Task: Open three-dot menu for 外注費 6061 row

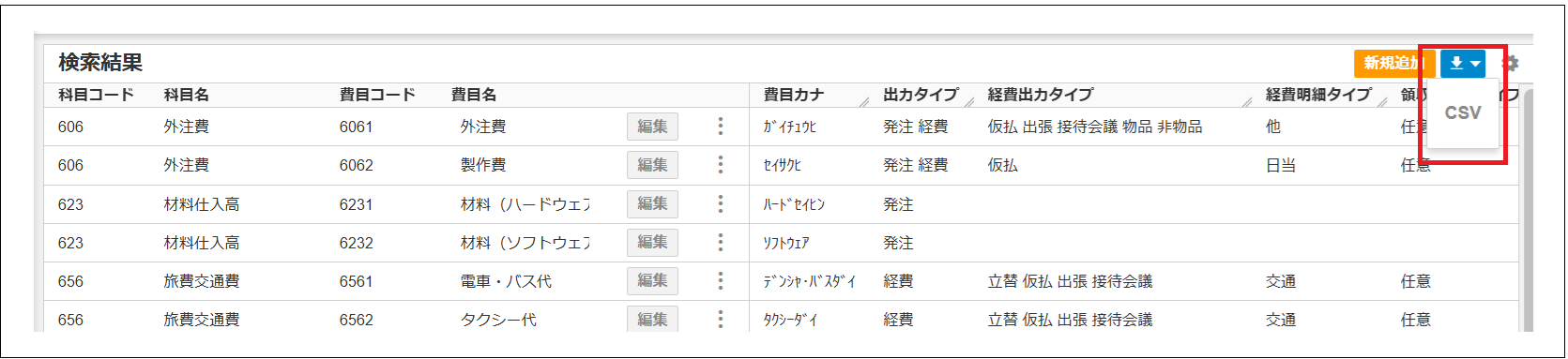Action: [721, 127]
